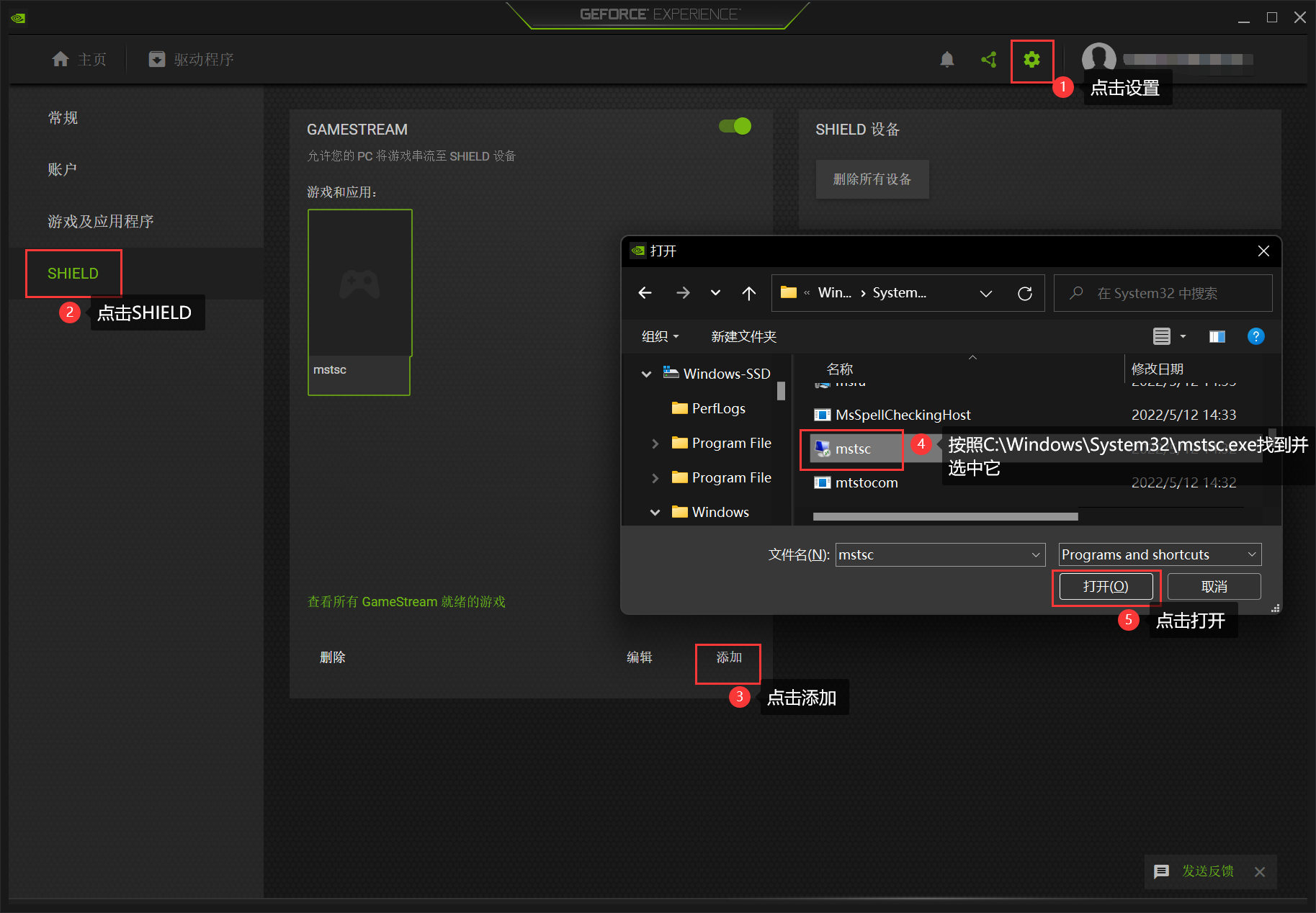Click 打开(O) button
The image size is (1316, 913).
click(x=1106, y=586)
